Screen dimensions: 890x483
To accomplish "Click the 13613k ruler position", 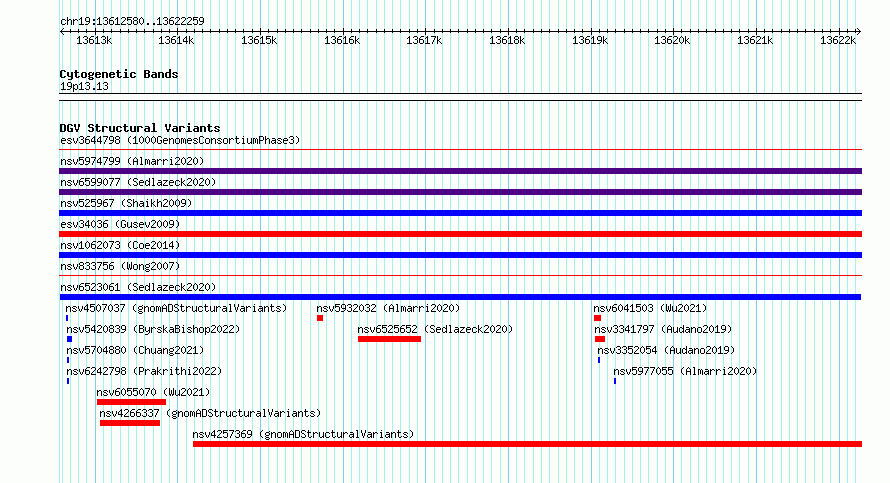I will click(94, 40).
